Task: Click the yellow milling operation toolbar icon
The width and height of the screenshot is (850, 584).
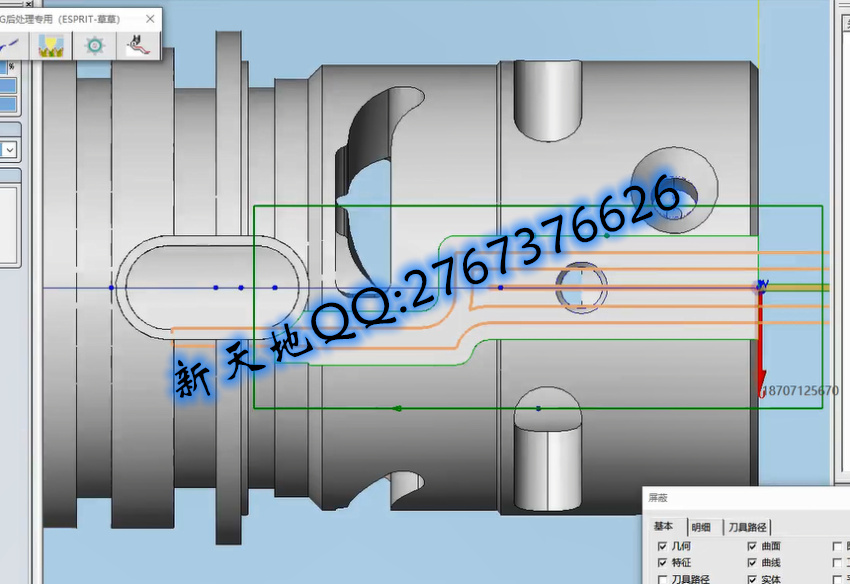Action: pos(51,44)
